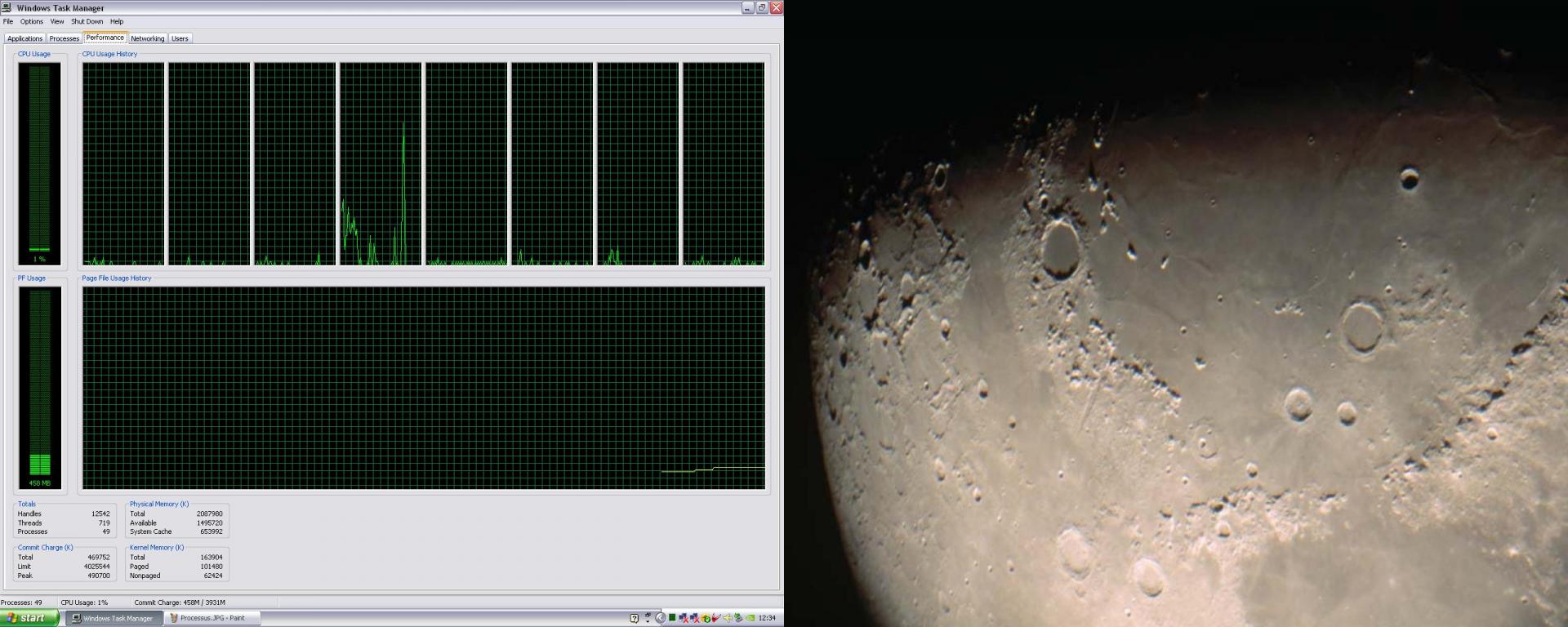This screenshot has height=627, width=1568.
Task: Expand hidden tray icons with the chevron
Action: (661, 618)
